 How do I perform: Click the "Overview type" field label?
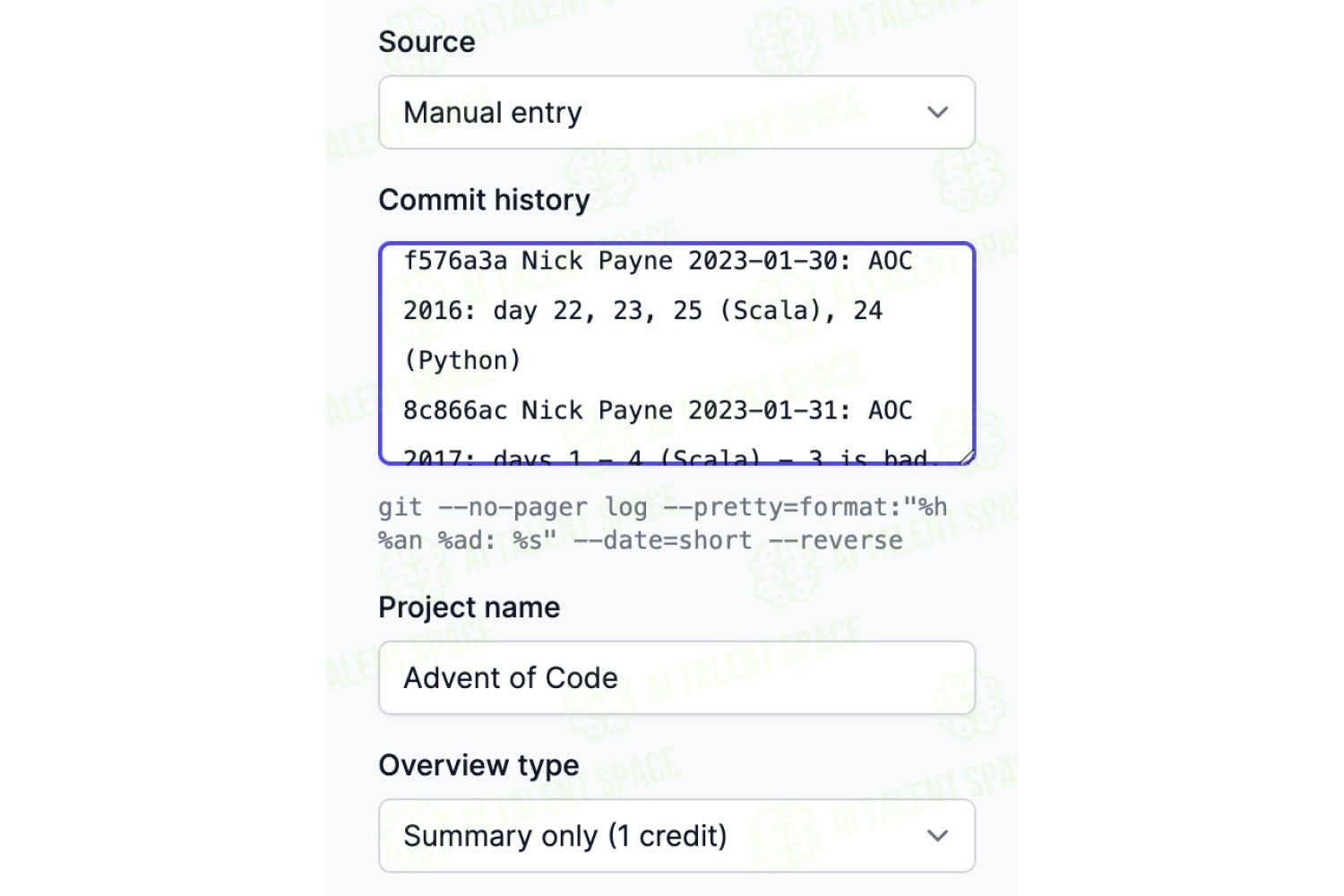click(478, 766)
